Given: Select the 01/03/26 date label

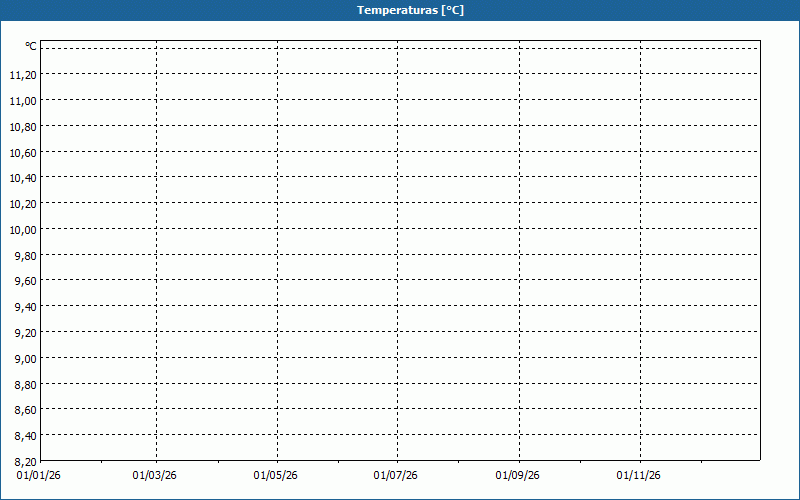Looking at the screenshot, I should pyautogui.click(x=155, y=476).
